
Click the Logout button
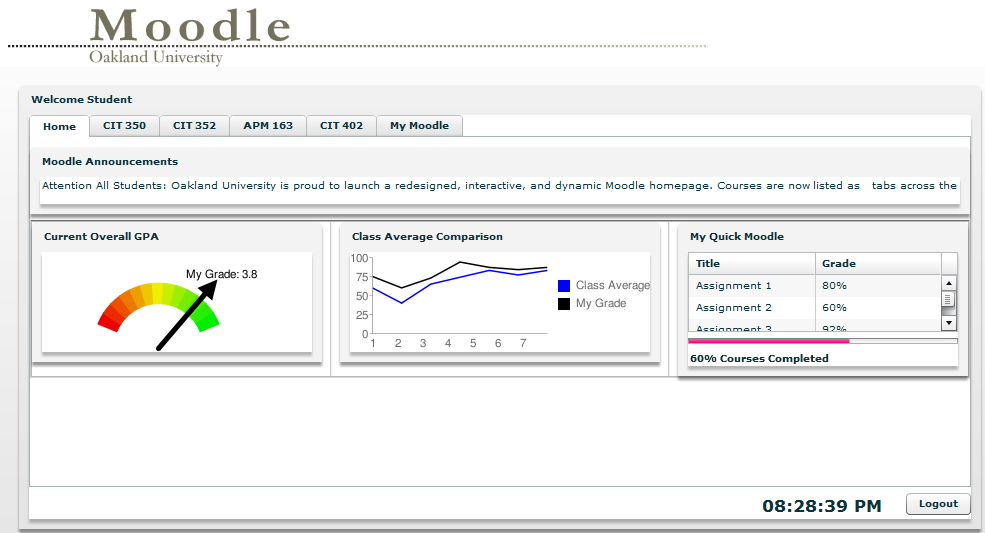pyautogui.click(x=938, y=504)
